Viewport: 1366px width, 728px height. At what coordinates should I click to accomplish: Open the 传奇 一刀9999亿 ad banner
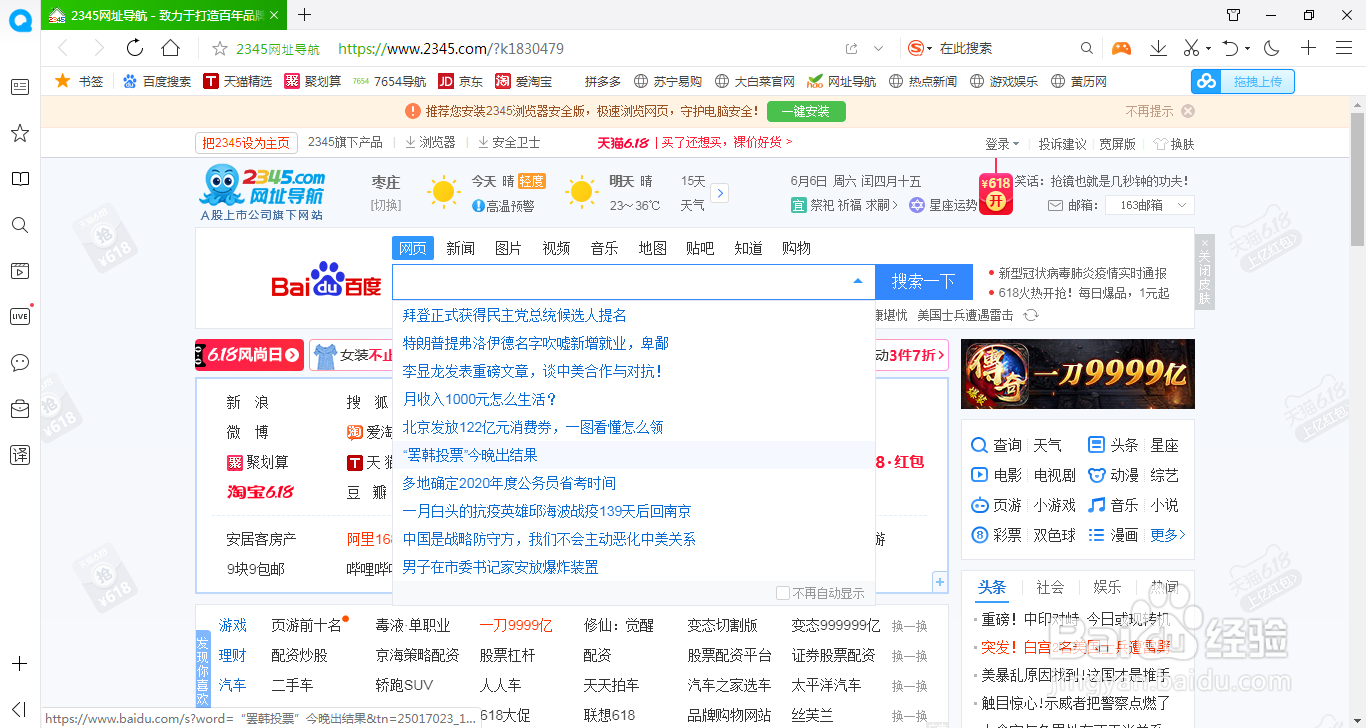pyautogui.click(x=1077, y=374)
